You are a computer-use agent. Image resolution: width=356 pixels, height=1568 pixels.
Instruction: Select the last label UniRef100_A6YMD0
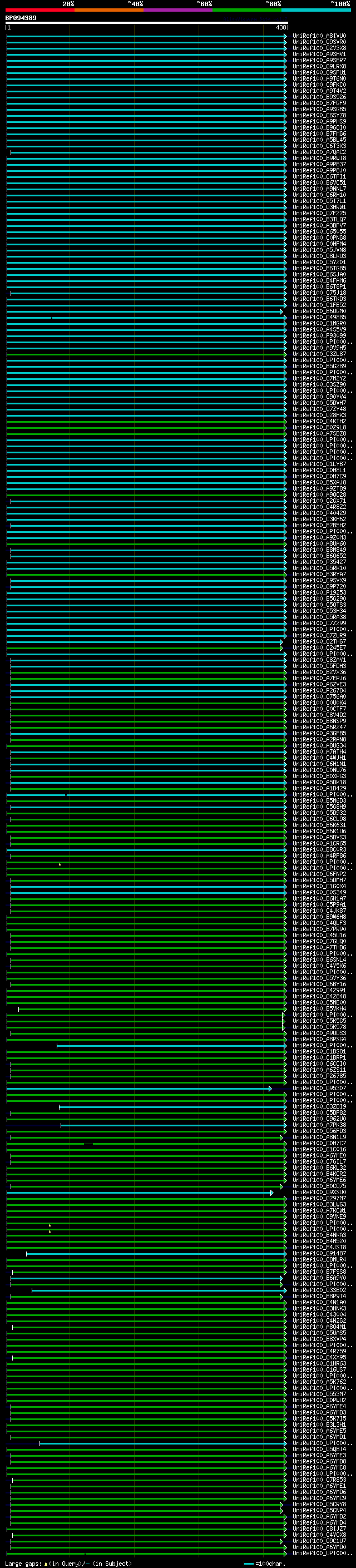click(319, 1547)
